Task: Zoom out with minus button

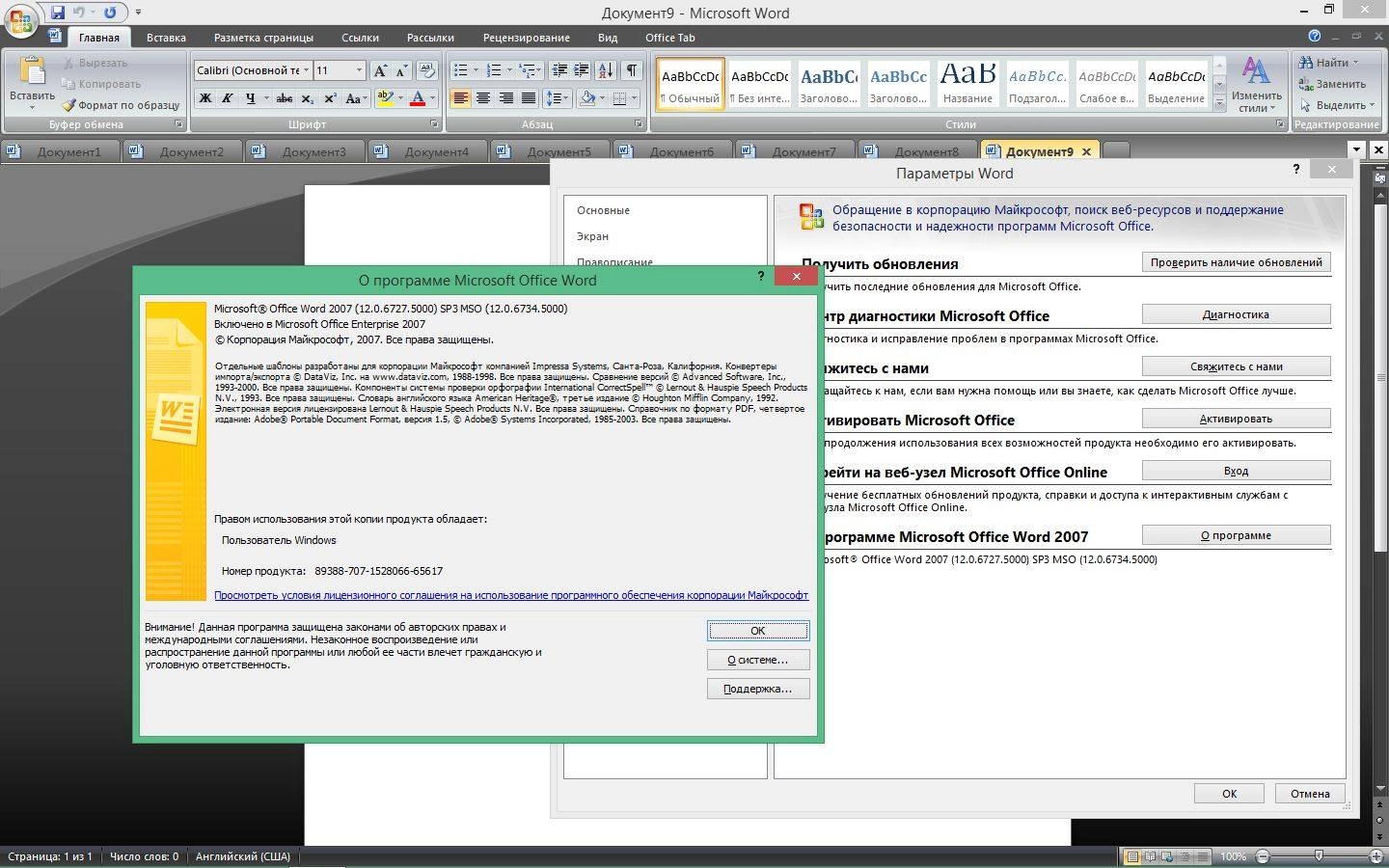Action: (1263, 856)
